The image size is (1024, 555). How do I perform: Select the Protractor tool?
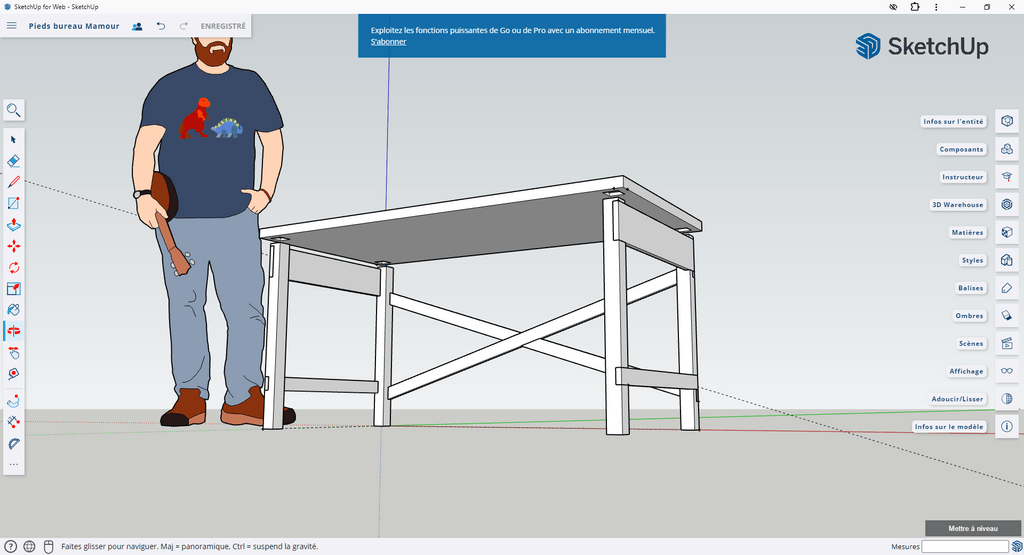click(14, 444)
